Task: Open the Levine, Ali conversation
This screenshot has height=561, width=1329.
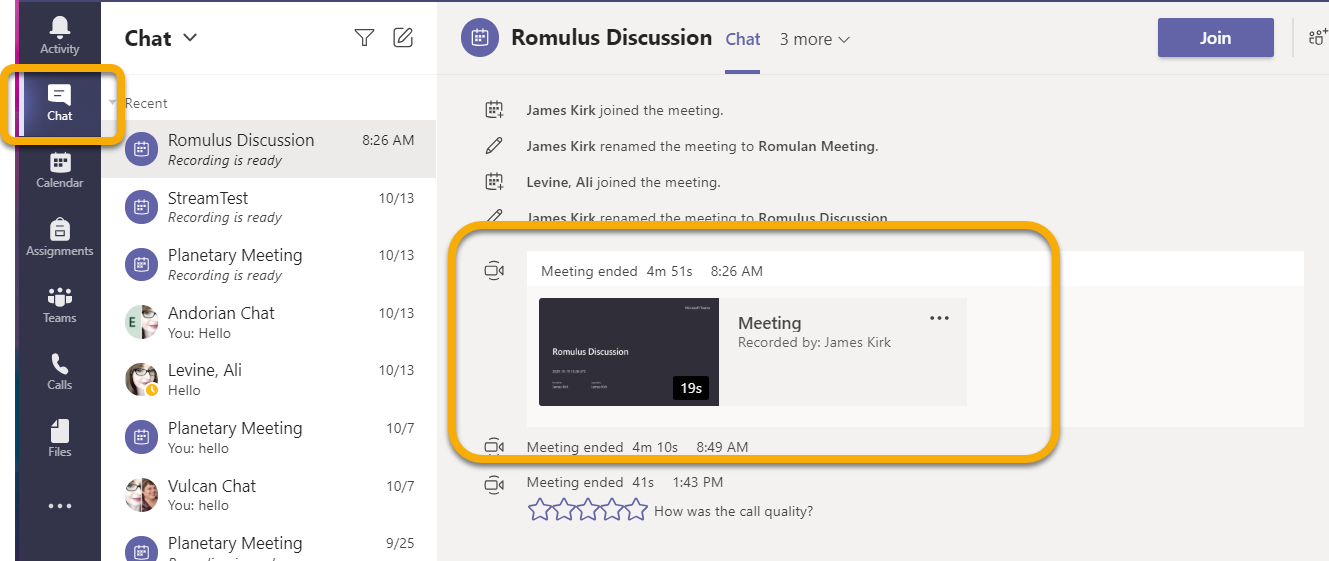Action: 269,379
